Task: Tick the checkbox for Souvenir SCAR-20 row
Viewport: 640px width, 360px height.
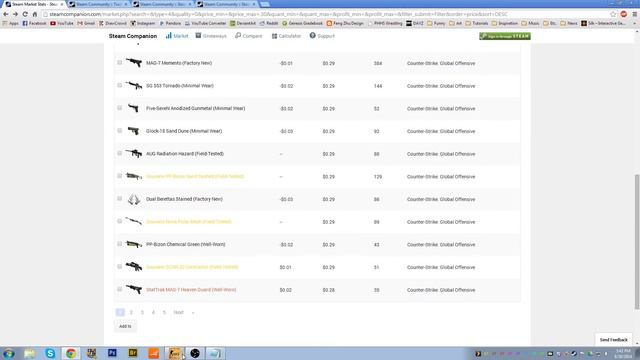Action: (119, 267)
